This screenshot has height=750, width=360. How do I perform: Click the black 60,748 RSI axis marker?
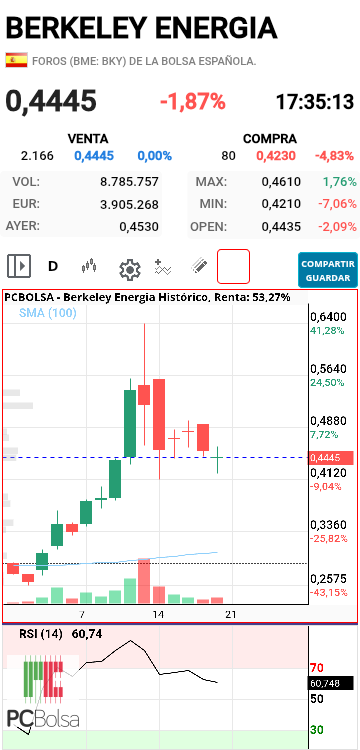(x=331, y=683)
